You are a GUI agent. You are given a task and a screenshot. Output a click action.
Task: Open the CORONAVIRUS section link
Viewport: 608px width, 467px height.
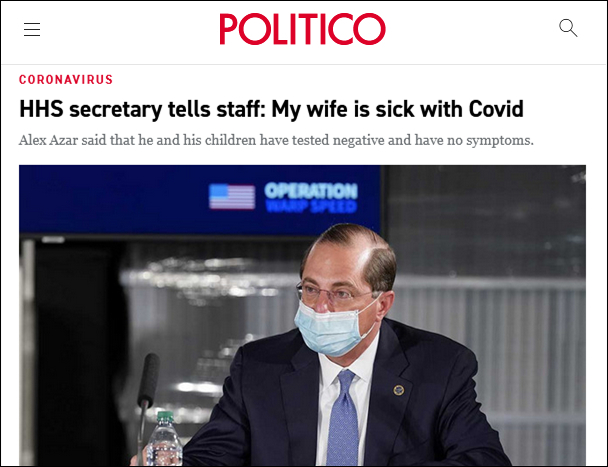pyautogui.click(x=66, y=80)
